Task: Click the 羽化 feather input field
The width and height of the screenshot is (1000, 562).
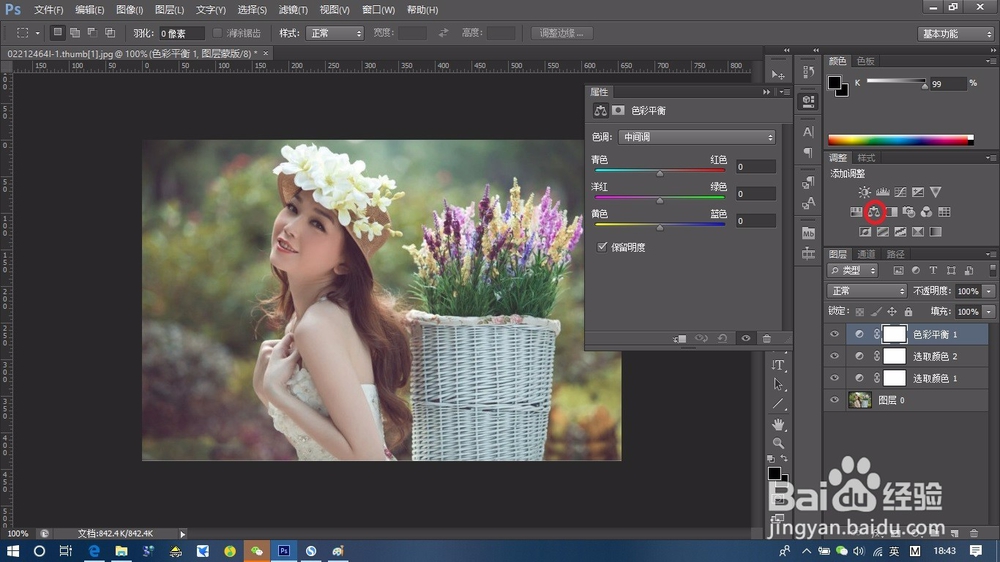Action: (183, 33)
